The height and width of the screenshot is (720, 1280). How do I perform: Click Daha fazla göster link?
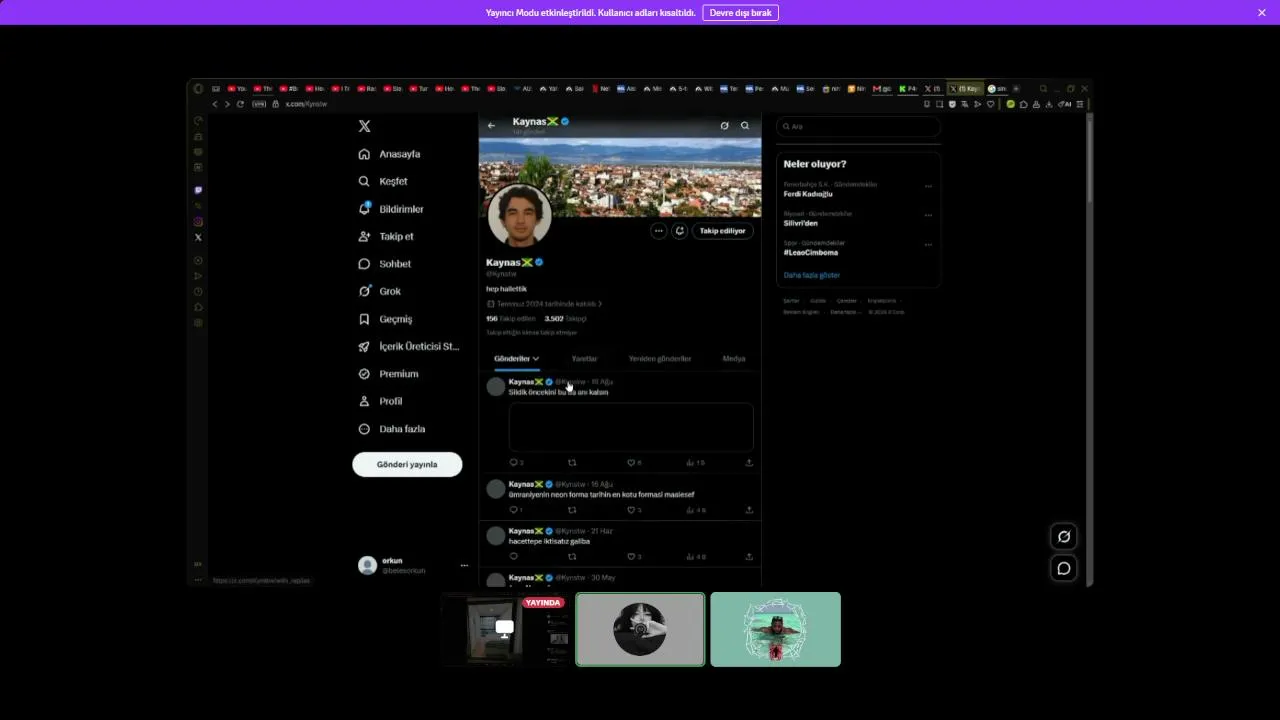pos(812,275)
